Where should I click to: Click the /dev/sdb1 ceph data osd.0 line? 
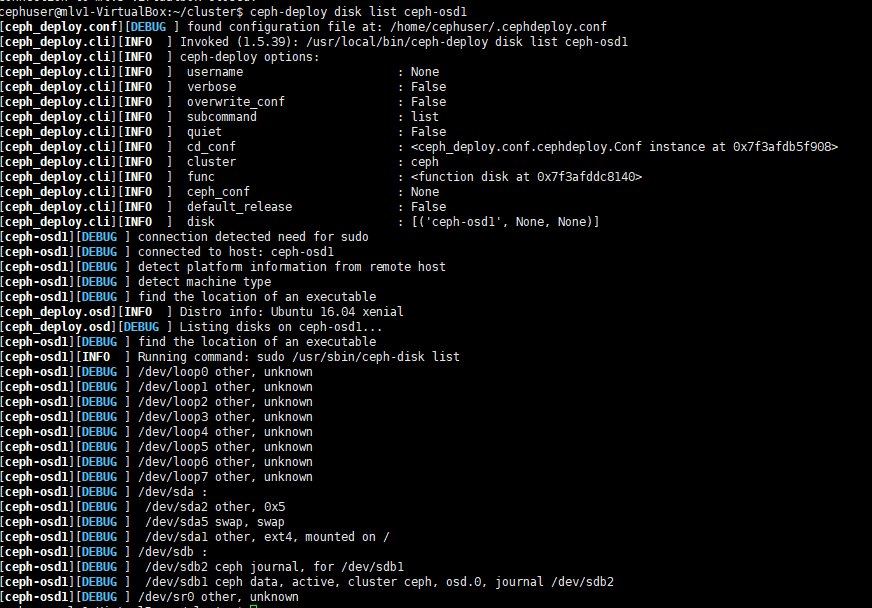[379, 582]
